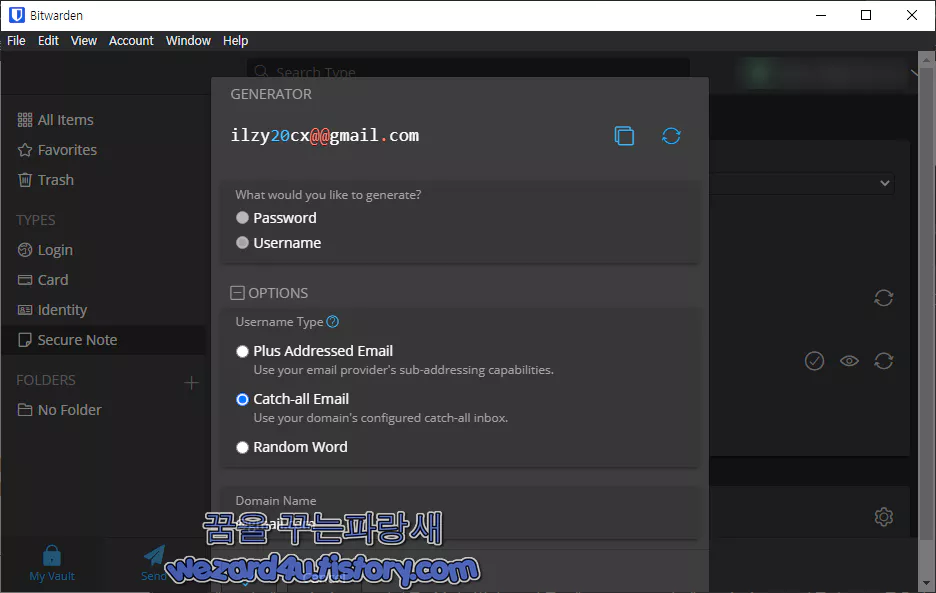
Task: Filter the vault by Login type
Action: (x=55, y=250)
